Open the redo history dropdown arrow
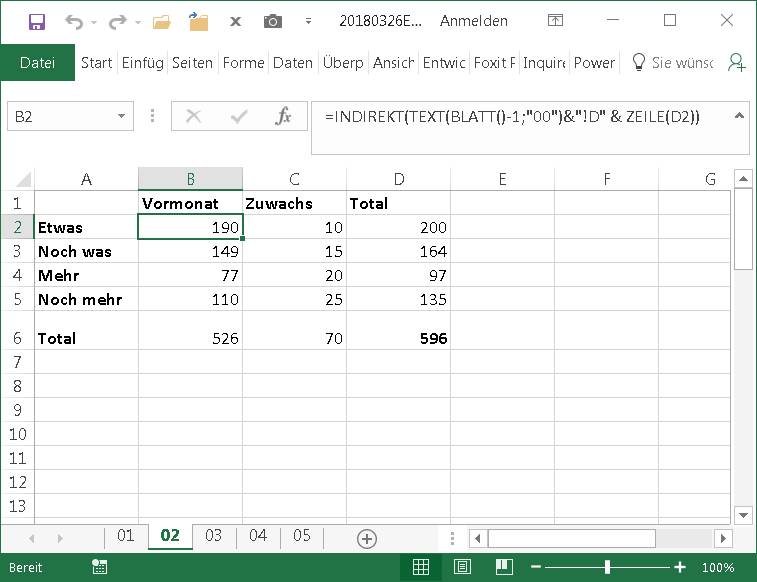Viewport: 757px width, 582px height. pos(138,22)
